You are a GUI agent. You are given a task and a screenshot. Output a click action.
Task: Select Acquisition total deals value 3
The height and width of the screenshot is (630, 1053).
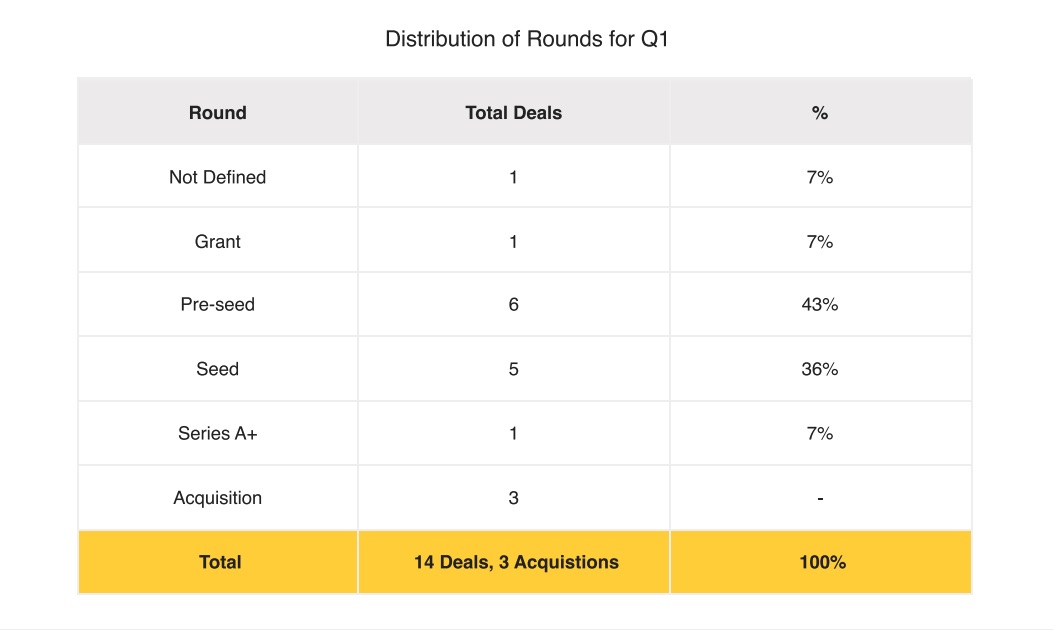(x=513, y=498)
